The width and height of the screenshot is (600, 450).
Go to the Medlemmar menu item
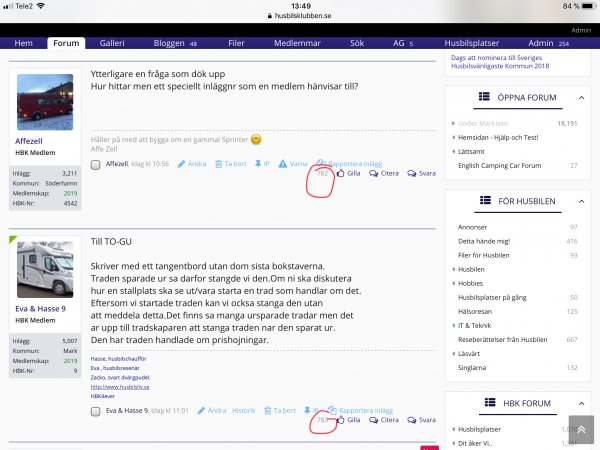[x=295, y=44]
